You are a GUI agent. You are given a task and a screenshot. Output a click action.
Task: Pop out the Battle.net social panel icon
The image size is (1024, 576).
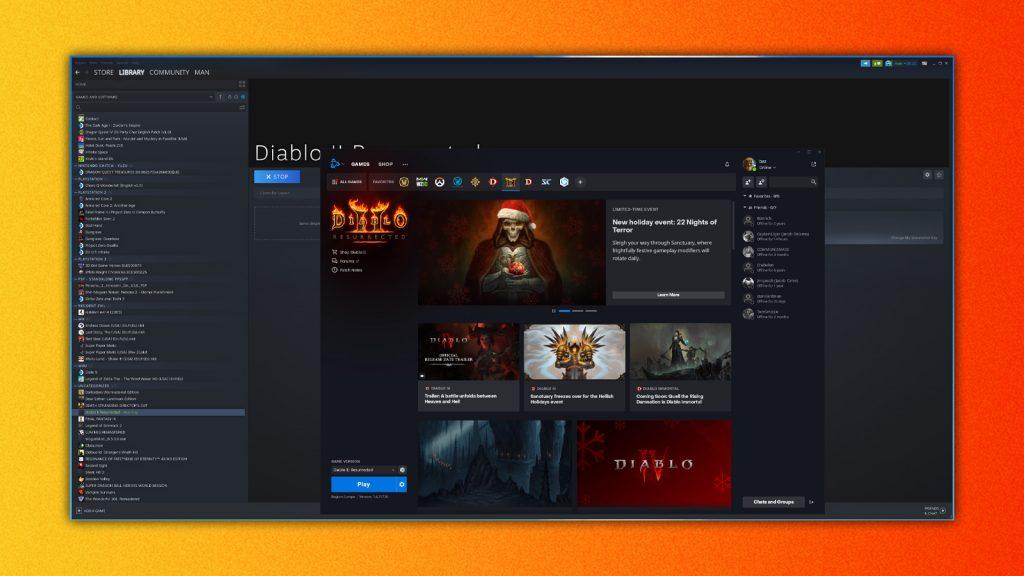[x=813, y=165]
